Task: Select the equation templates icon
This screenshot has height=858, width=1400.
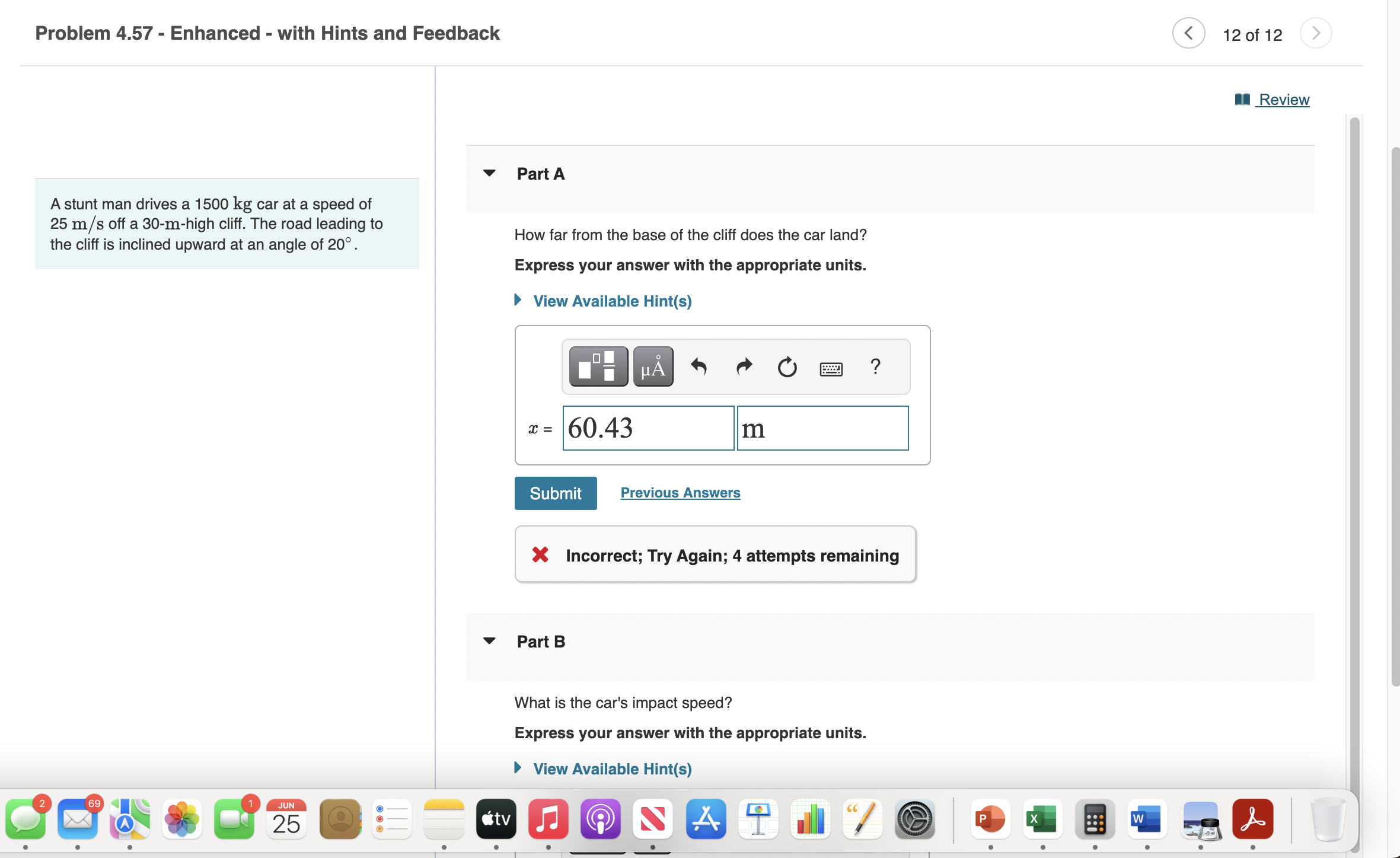Action: [x=597, y=366]
